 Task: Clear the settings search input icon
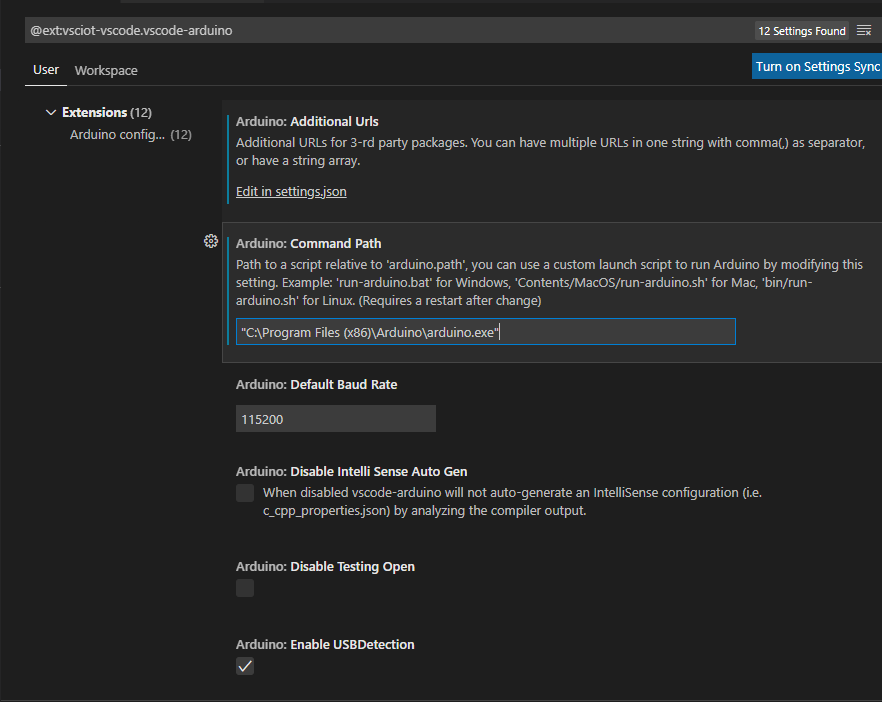864,30
